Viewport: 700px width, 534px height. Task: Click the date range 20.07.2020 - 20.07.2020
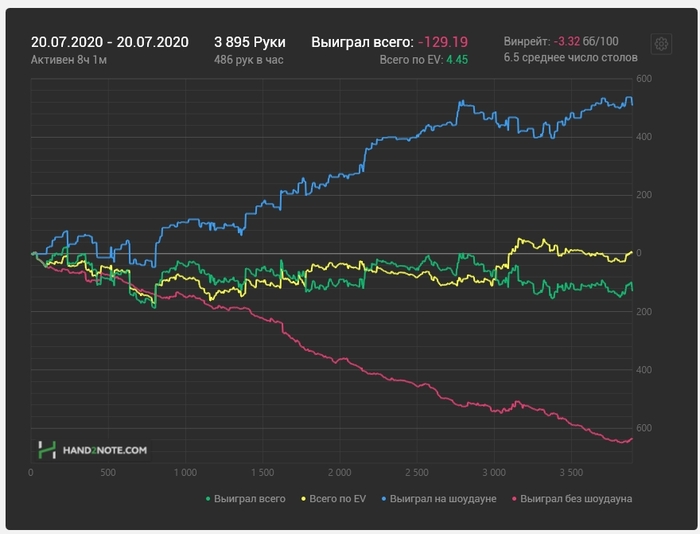tap(110, 42)
